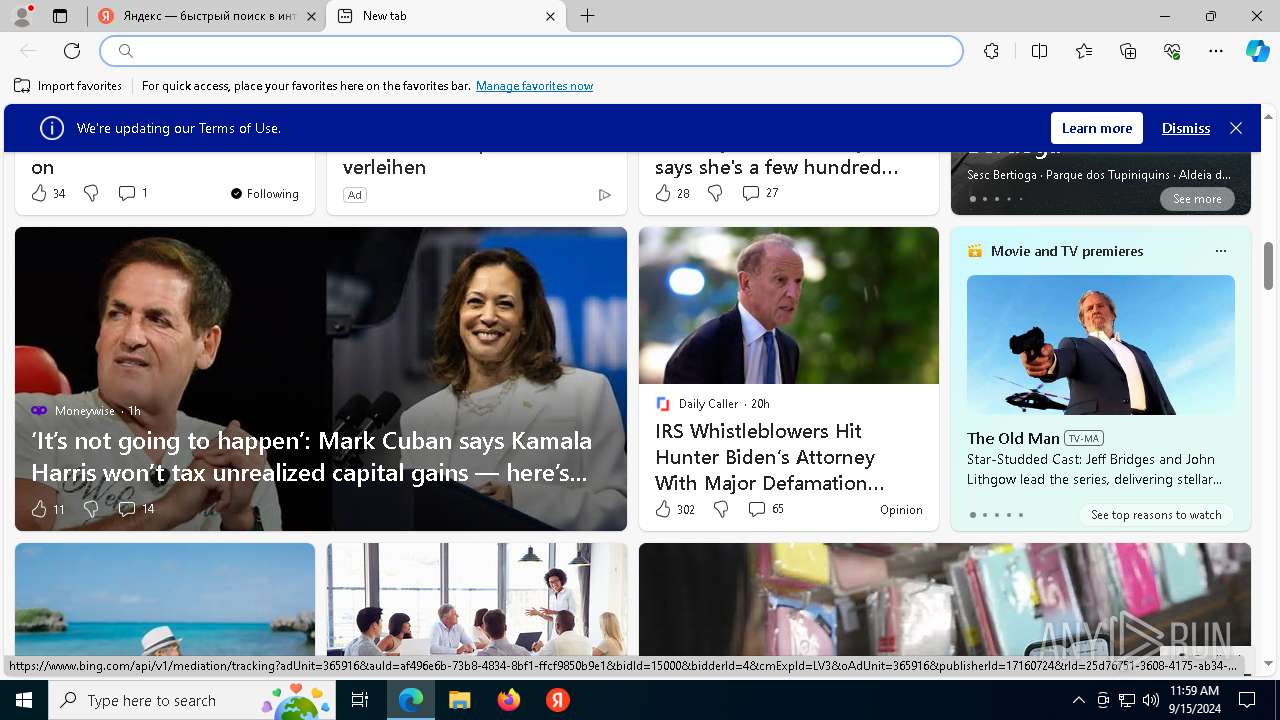The image size is (1280, 720).
Task: Open File Explorer from the taskbar
Action: 459,700
